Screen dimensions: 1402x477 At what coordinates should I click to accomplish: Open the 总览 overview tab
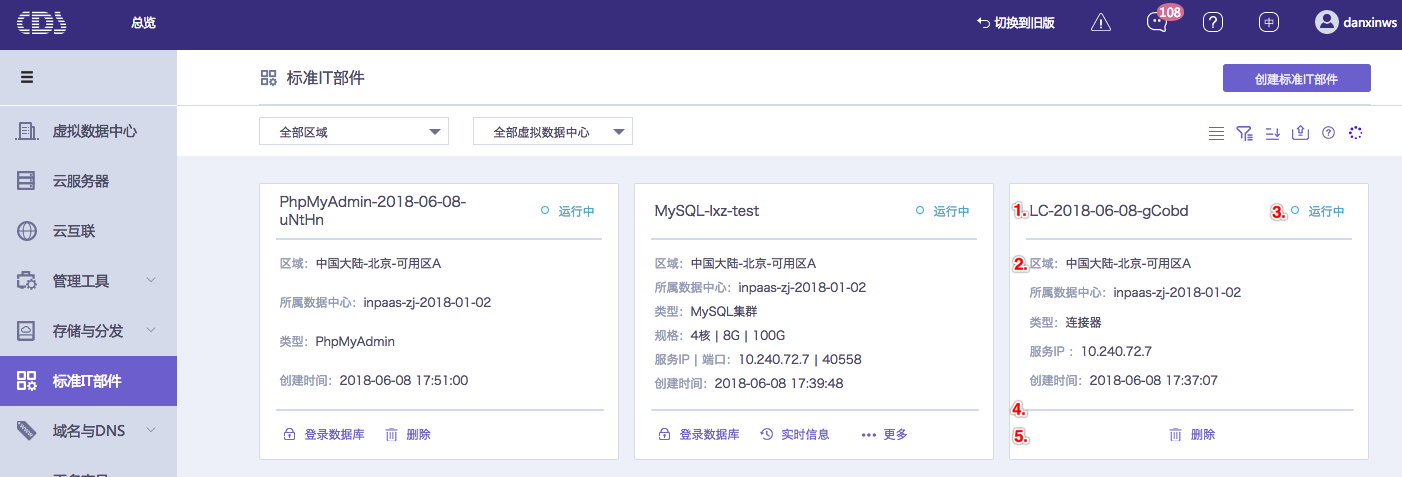[143, 23]
